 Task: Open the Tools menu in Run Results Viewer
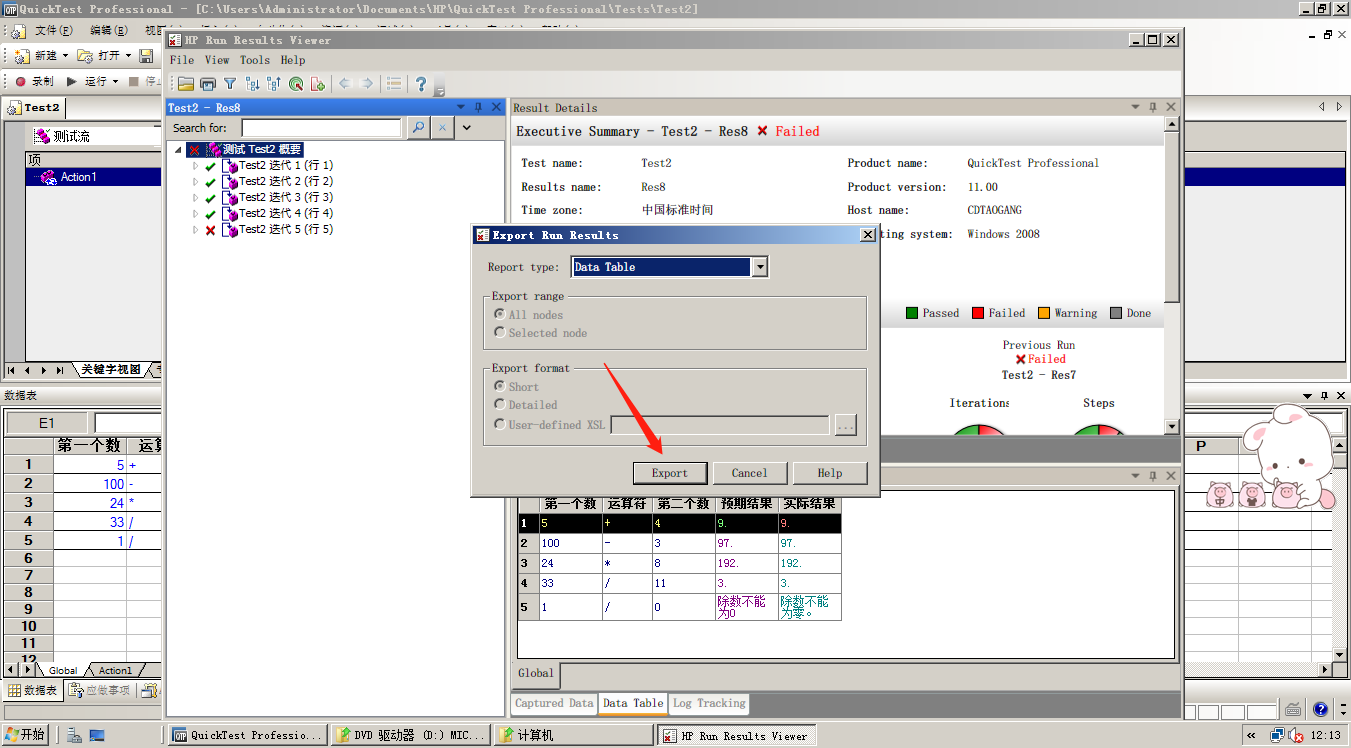tap(255, 60)
